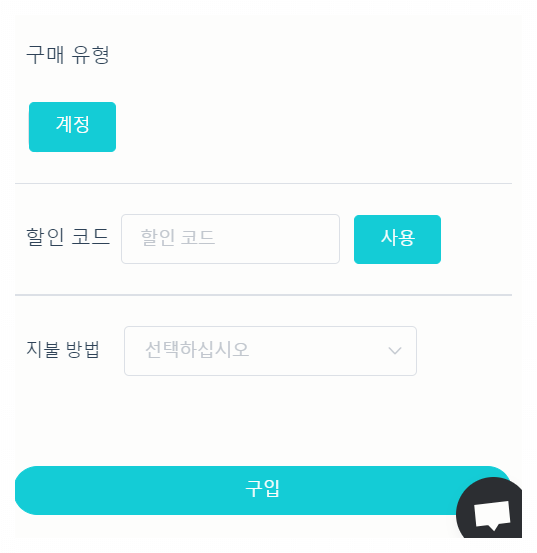
Task: Show payment options via down-arrow chevron
Action: [395, 351]
